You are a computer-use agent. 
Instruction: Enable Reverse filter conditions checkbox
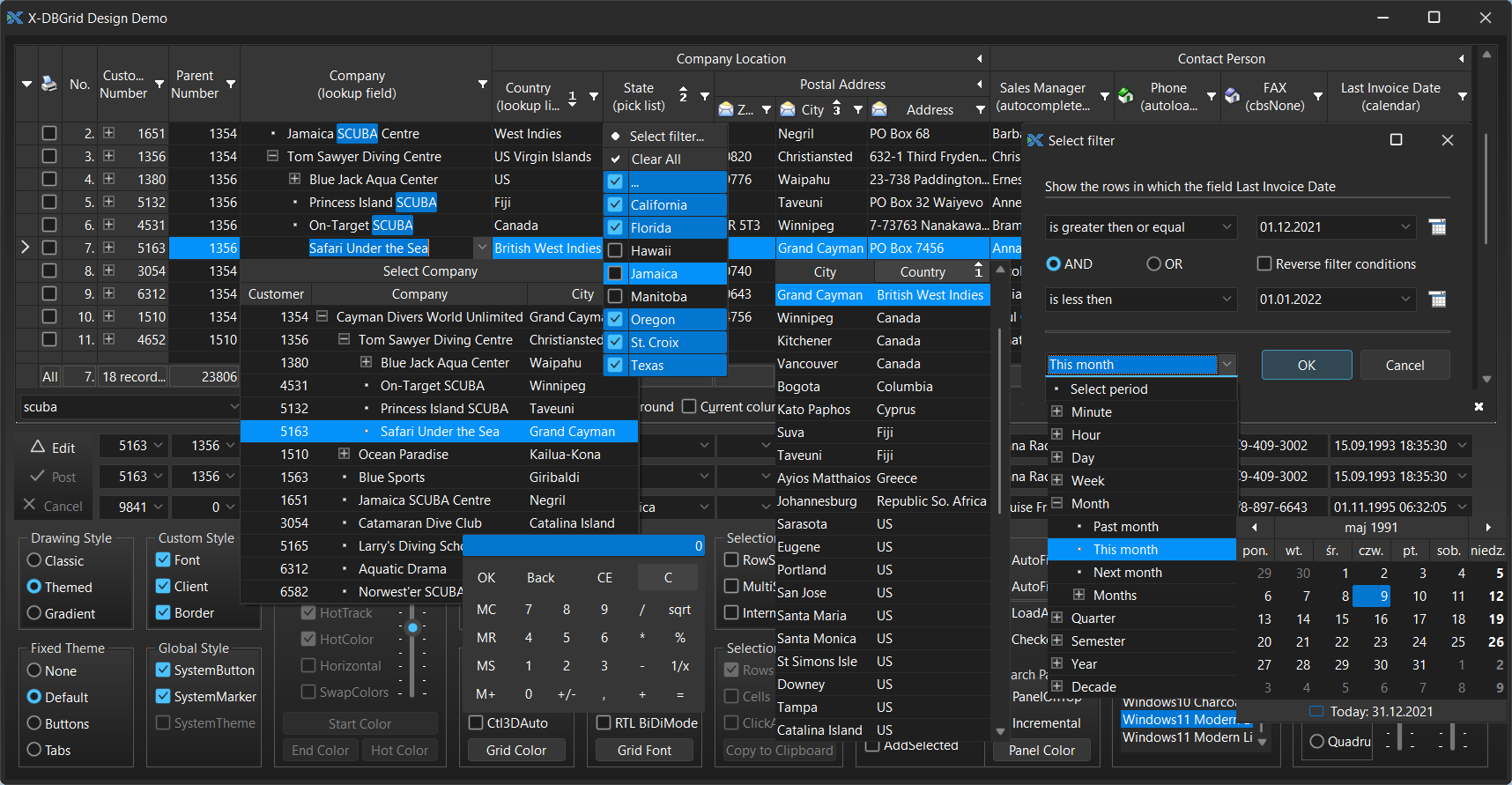point(1264,264)
